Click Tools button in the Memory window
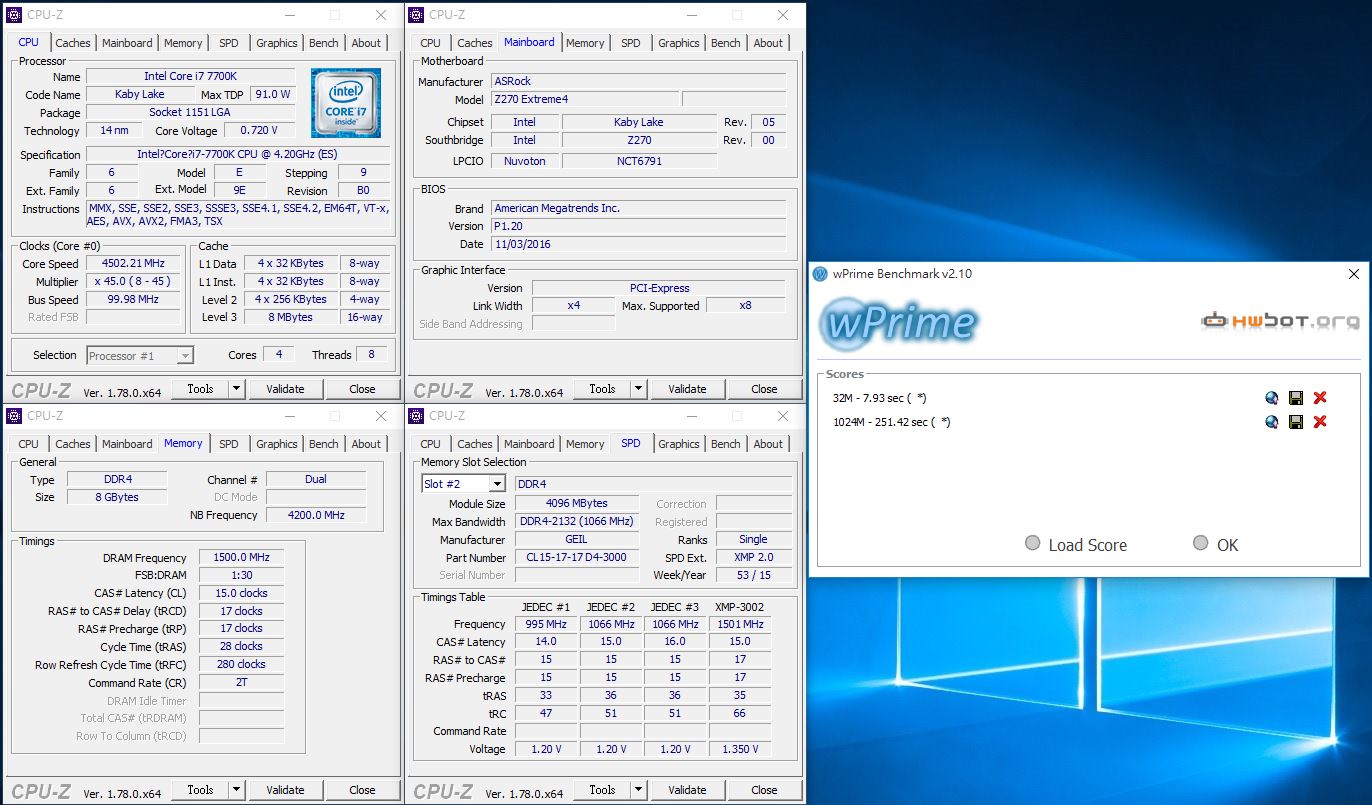1372x805 pixels. point(200,790)
